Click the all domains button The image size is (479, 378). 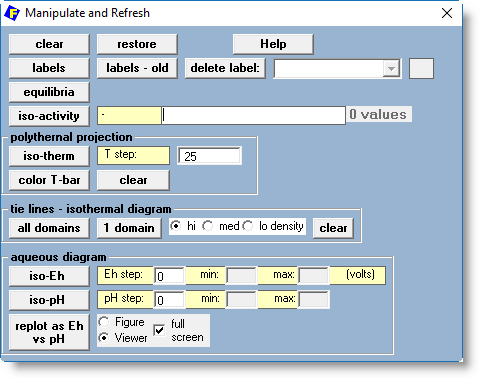coord(49,228)
